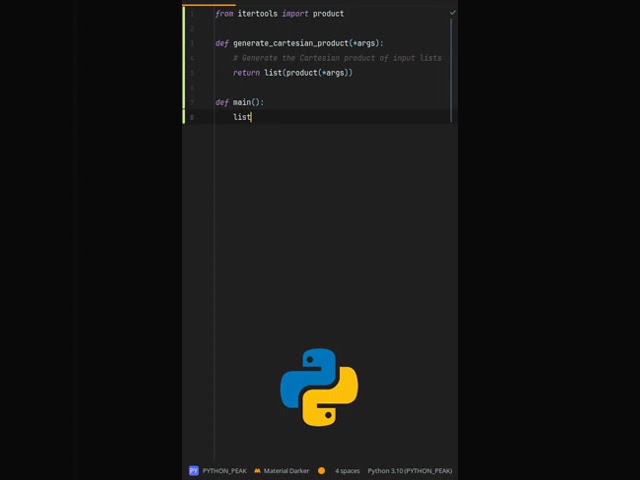640x480 pixels.
Task: Click the PY project icon in status bar
Action: pos(193,471)
